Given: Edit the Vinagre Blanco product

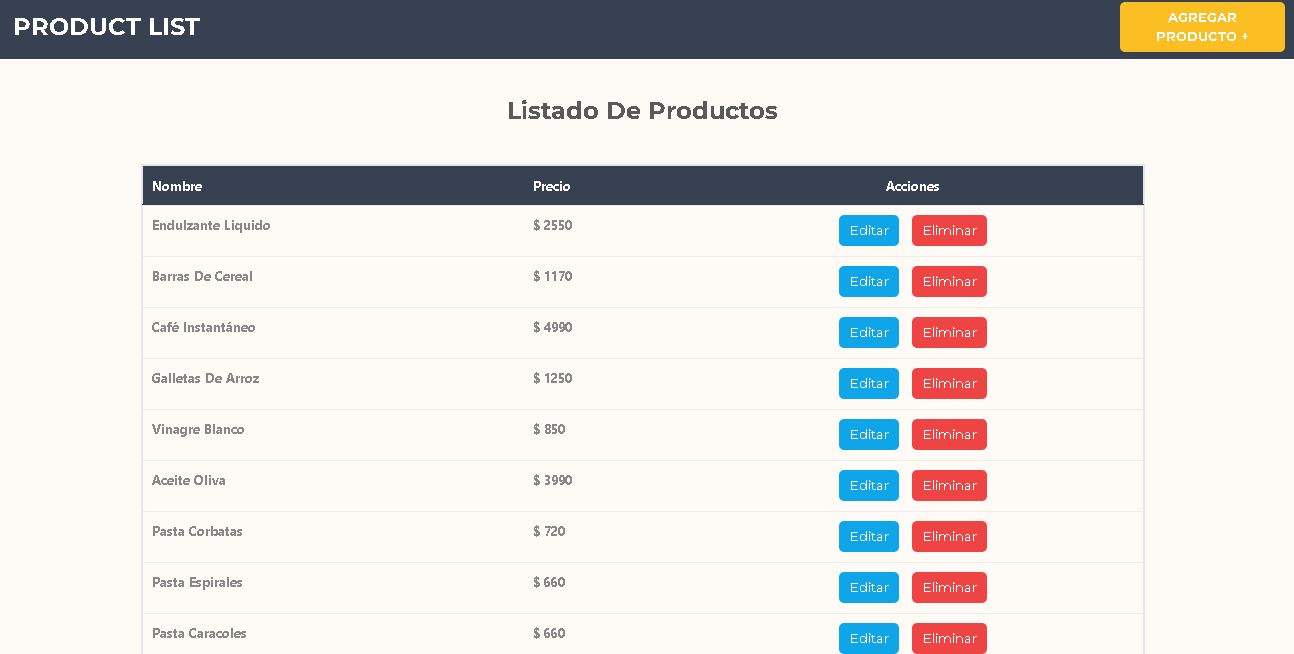Looking at the screenshot, I should tap(868, 434).
